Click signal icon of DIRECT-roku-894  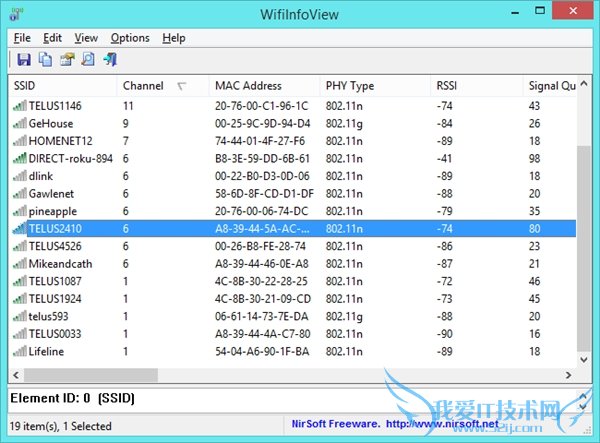[20, 158]
